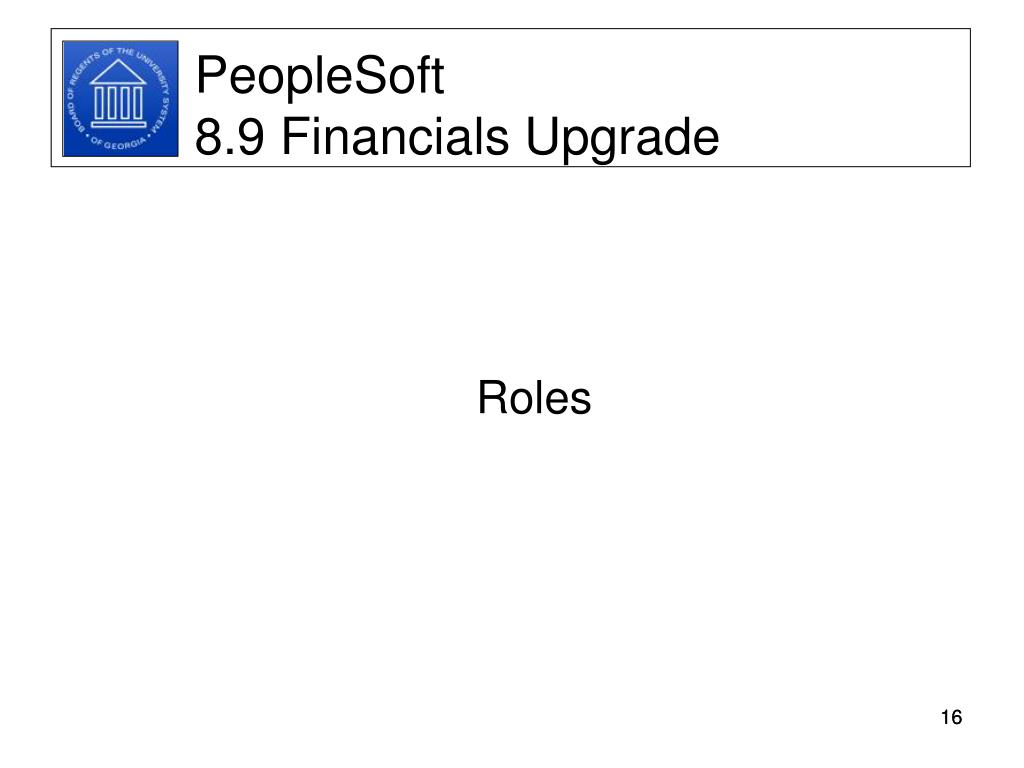Click the slide number 16
Viewport: 1024px width, 768px height.
[952, 717]
